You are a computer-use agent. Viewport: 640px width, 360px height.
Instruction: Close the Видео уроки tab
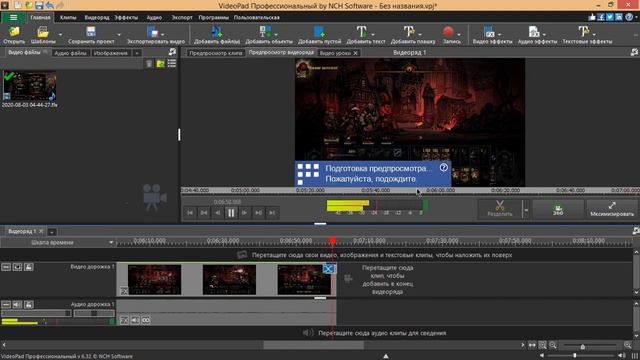(x=356, y=53)
